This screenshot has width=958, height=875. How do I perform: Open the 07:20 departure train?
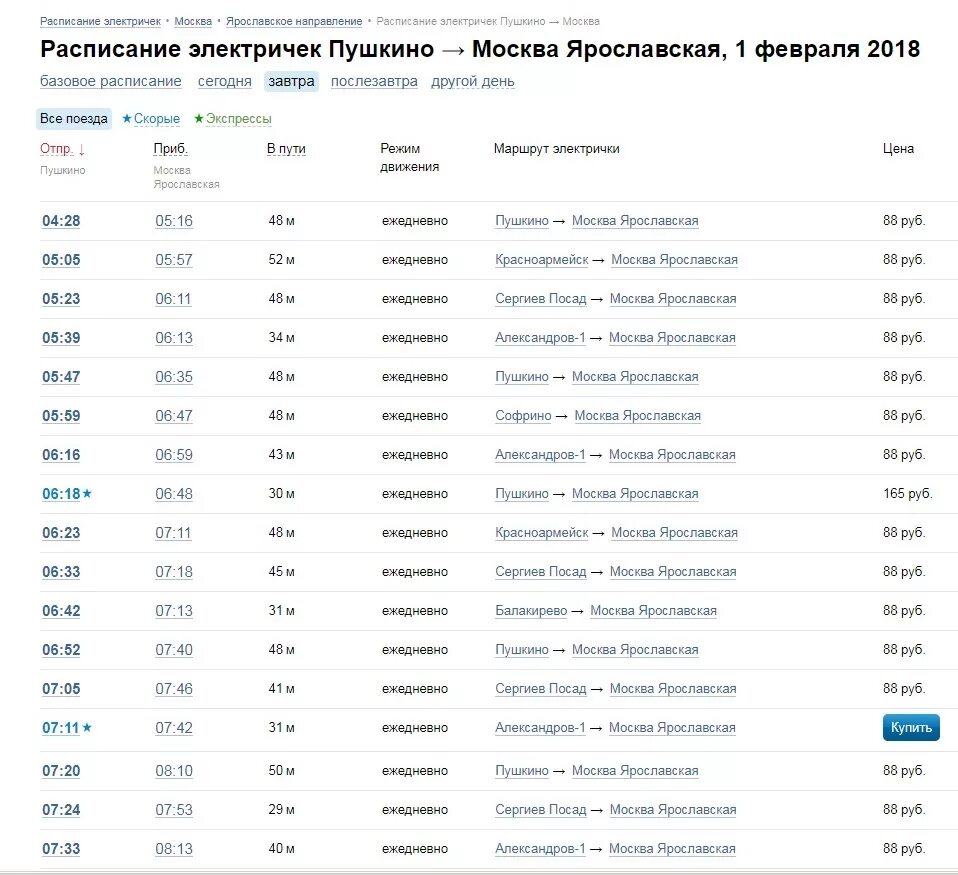[x=61, y=771]
